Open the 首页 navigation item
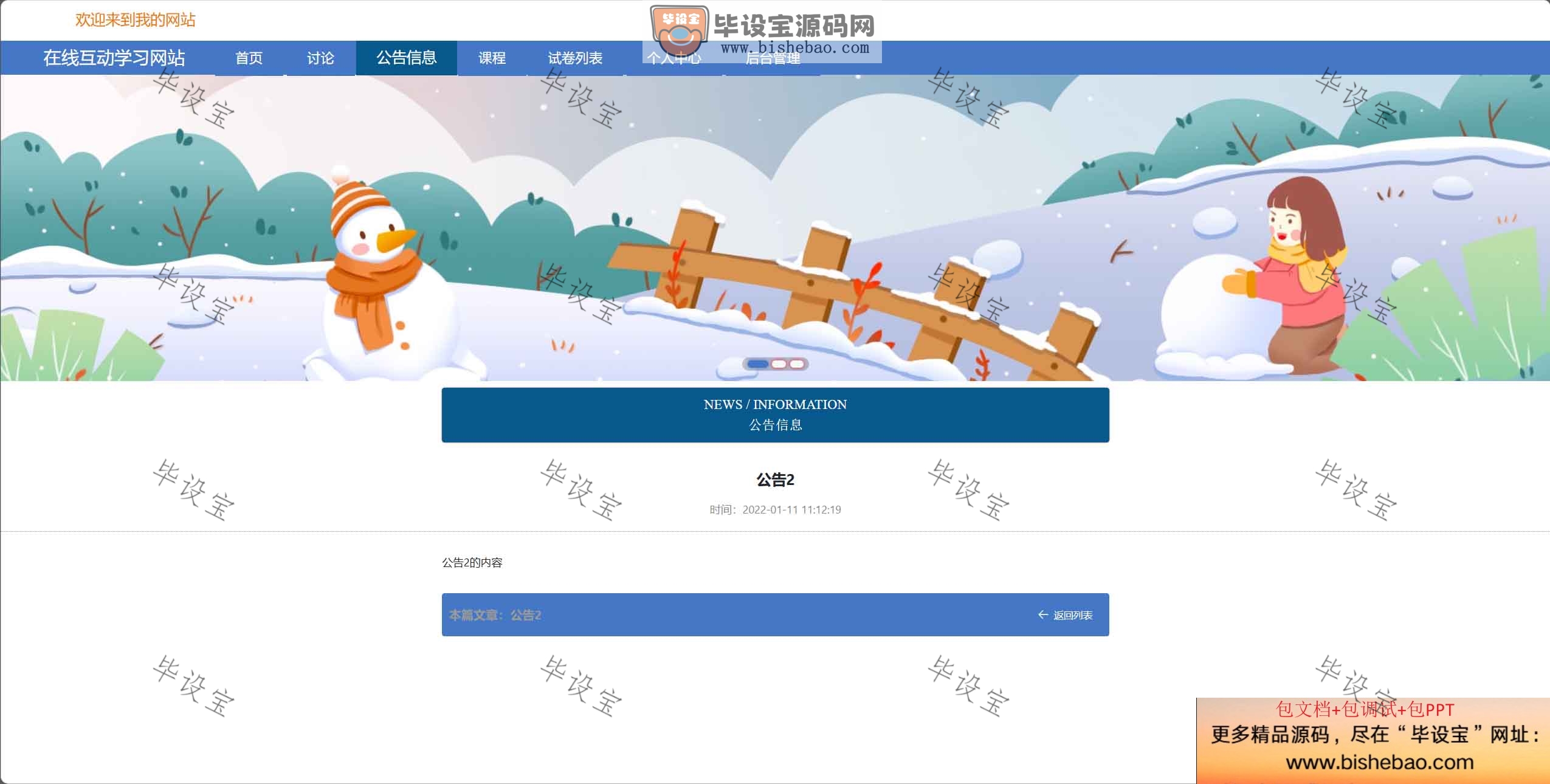Screen dimensions: 1550x784 (x=249, y=58)
